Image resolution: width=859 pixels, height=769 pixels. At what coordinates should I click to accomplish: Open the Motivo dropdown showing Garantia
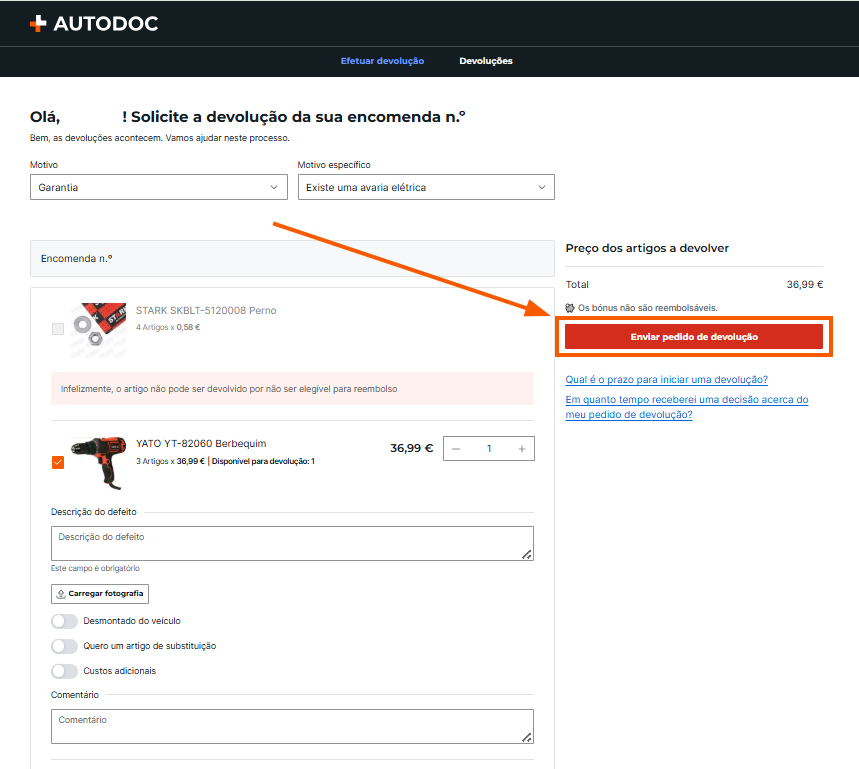coord(159,187)
